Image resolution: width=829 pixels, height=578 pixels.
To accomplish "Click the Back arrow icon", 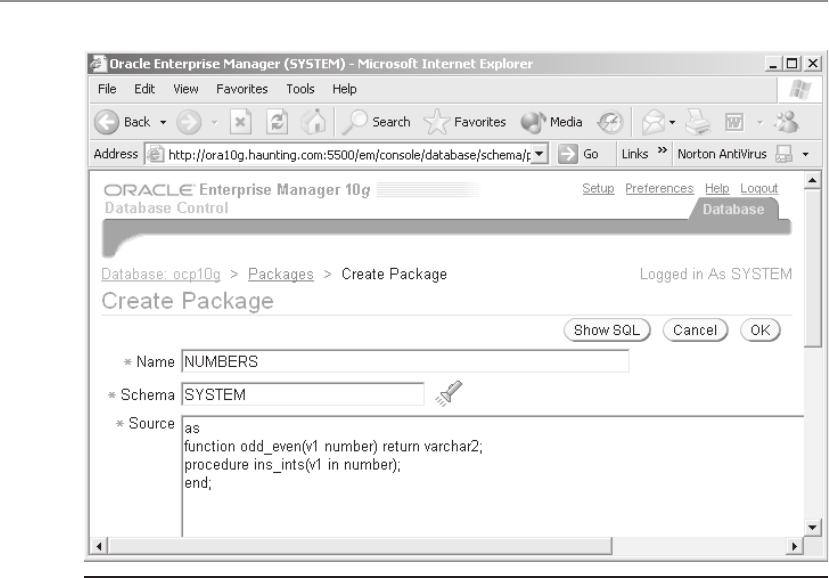I will coord(106,122).
